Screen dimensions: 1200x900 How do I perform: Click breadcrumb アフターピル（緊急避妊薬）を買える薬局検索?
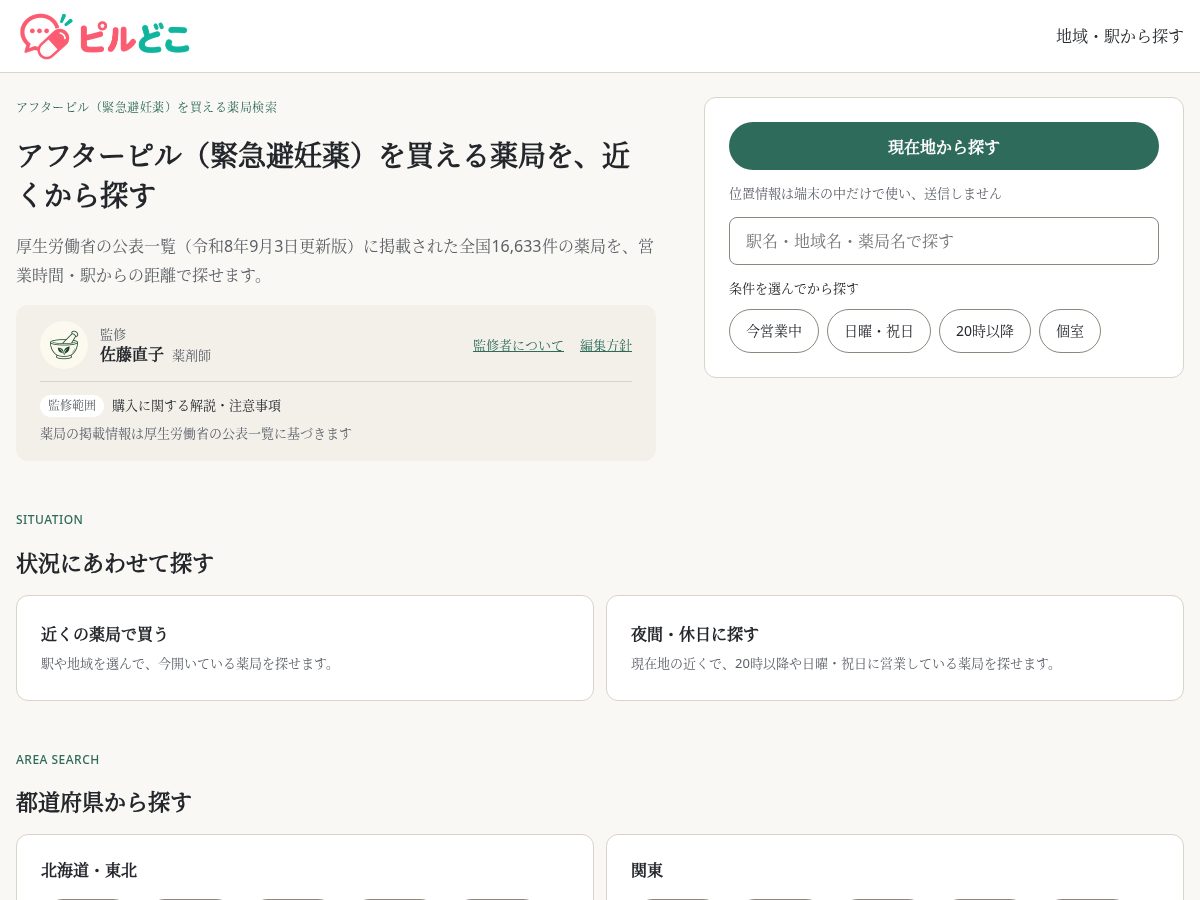click(147, 107)
